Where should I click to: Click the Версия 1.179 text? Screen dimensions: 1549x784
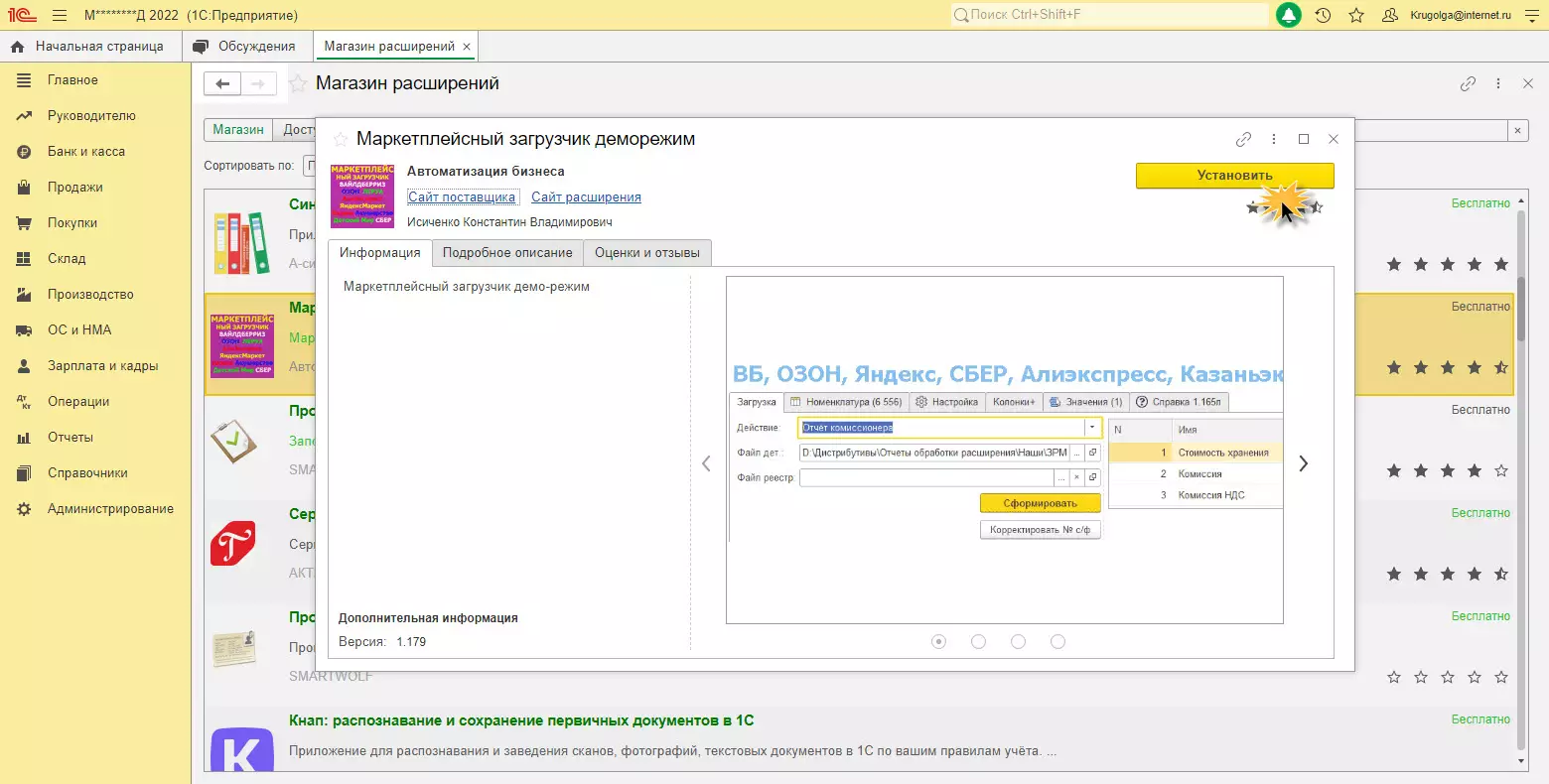click(382, 642)
